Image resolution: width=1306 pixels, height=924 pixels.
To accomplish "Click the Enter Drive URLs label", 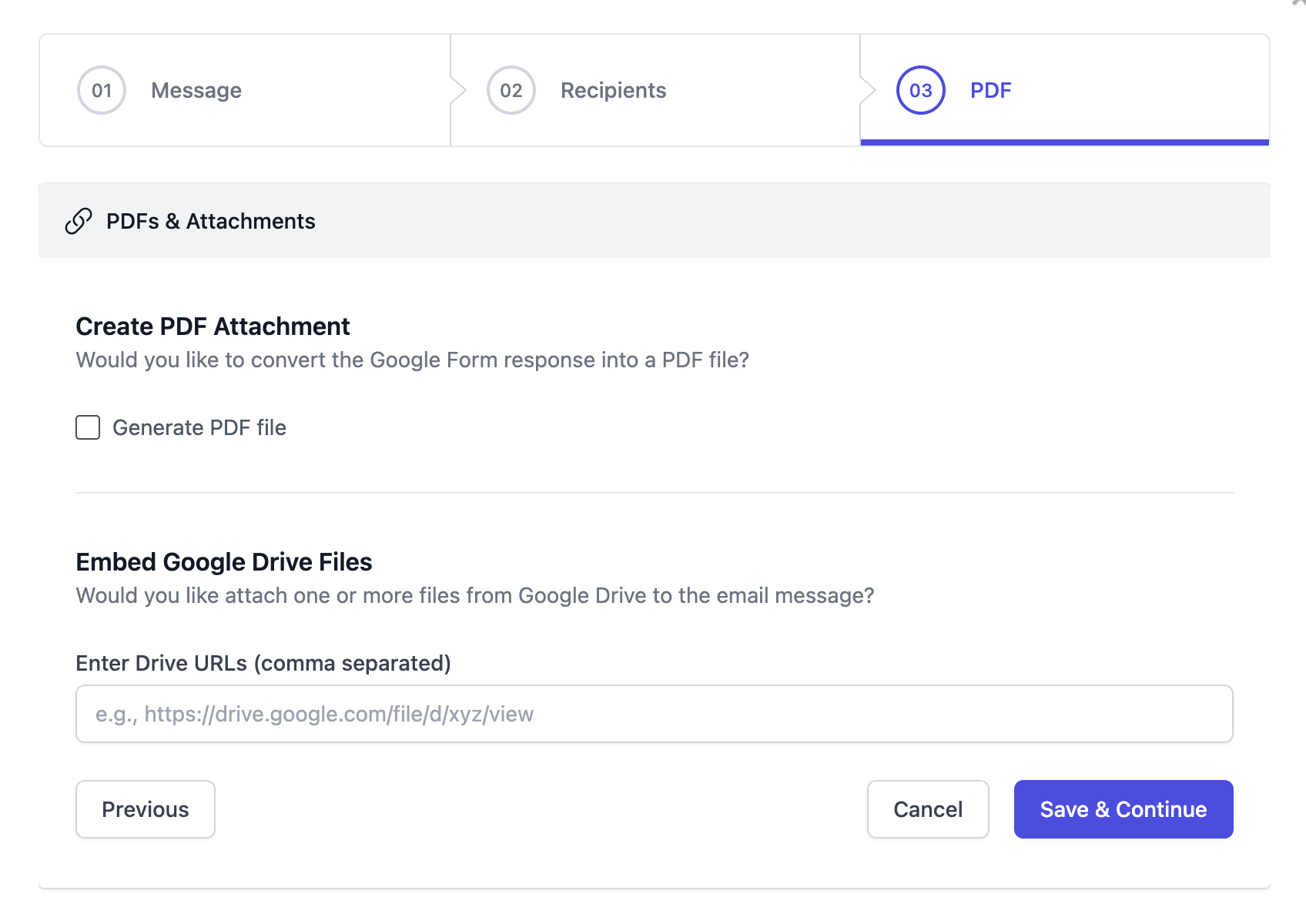I will 263,663.
